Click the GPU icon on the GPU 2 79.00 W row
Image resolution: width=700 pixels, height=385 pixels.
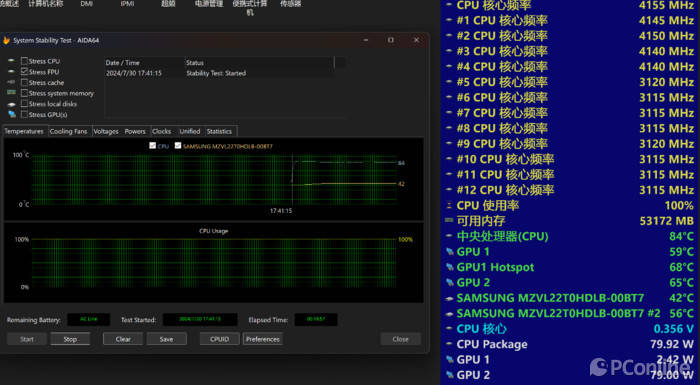click(x=450, y=375)
